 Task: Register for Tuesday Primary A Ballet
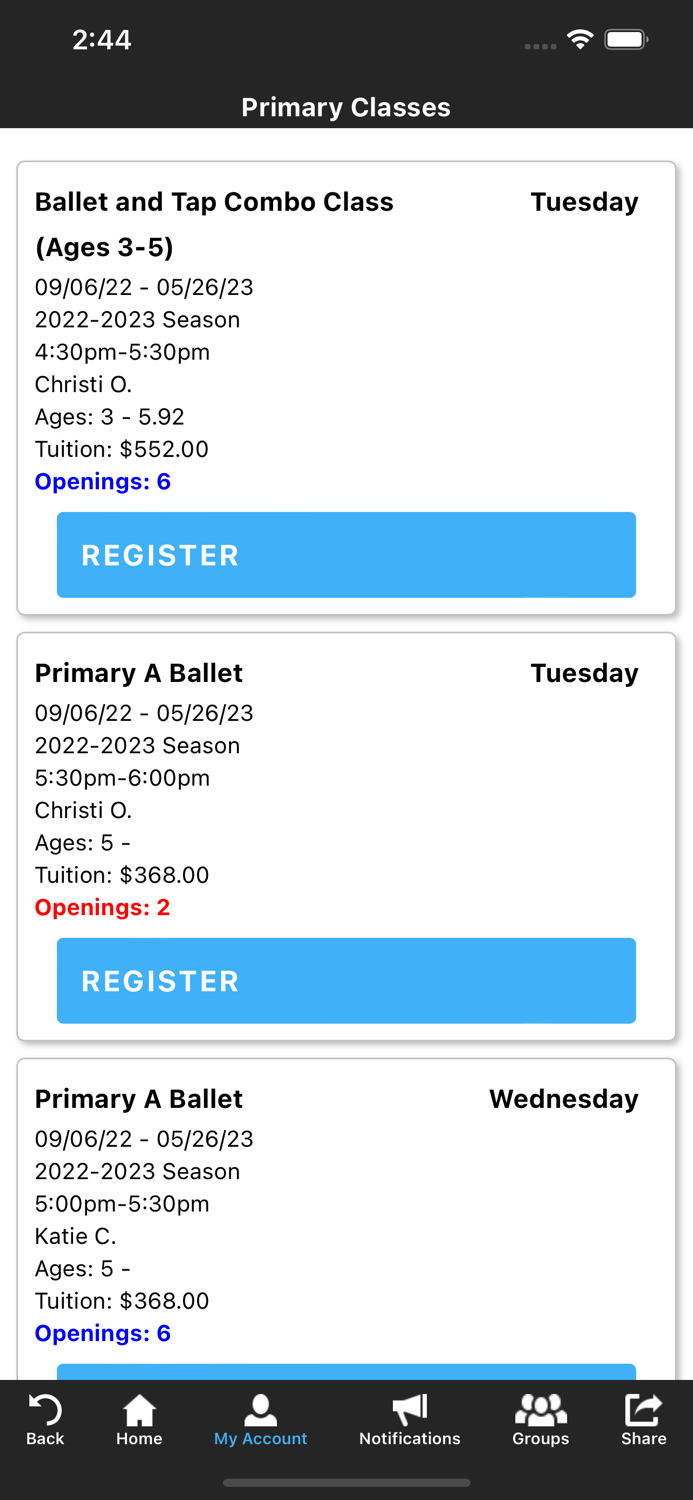coord(346,980)
